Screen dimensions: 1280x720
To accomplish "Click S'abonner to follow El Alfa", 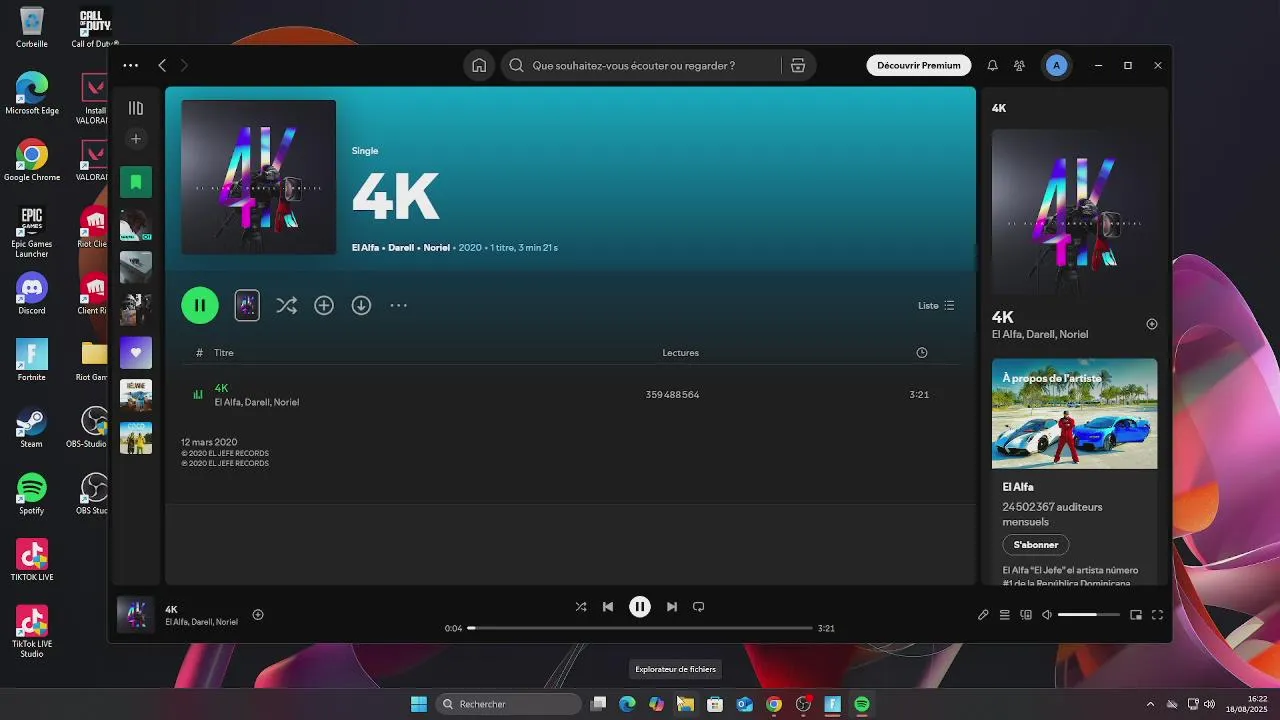I will click(x=1036, y=545).
